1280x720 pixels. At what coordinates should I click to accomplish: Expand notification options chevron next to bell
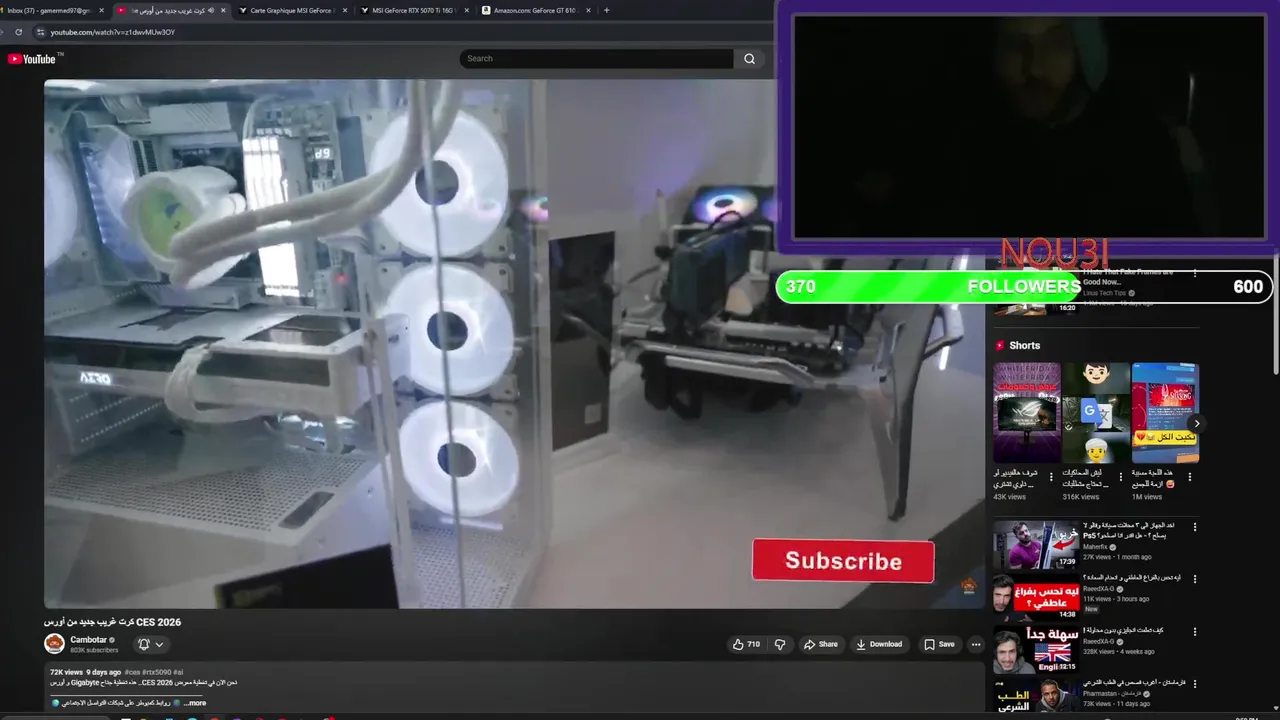159,644
